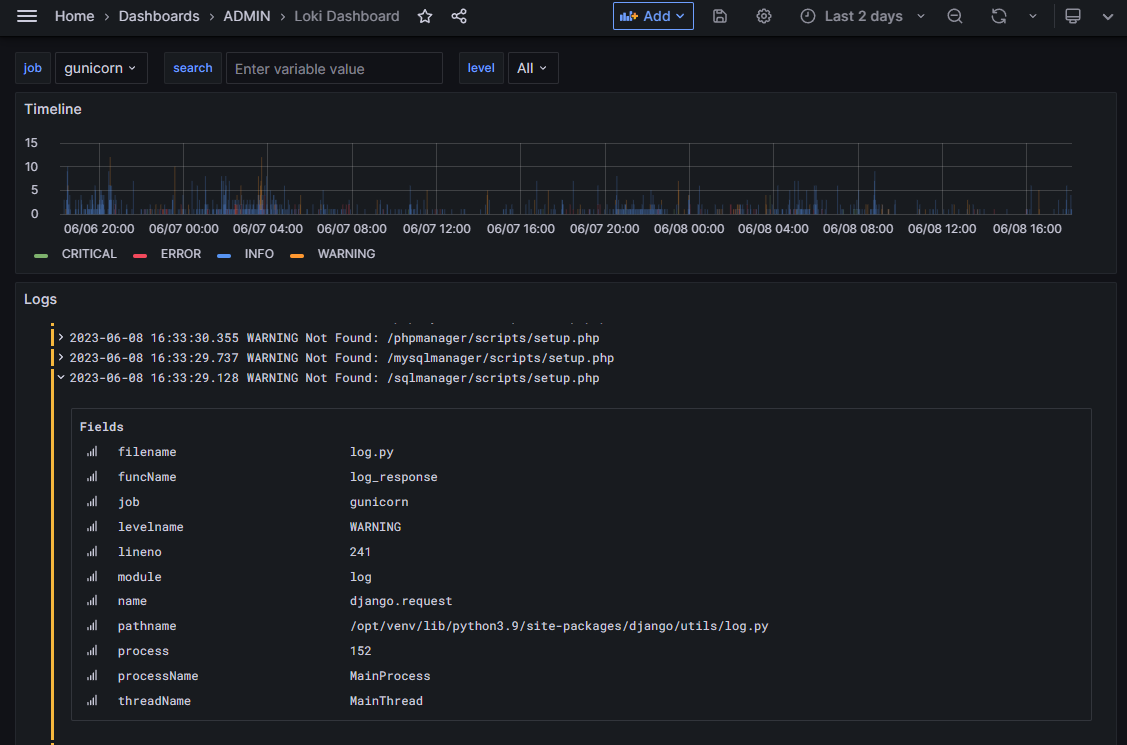Click the stats icon beside filename field
Viewport: 1127px width, 745px height.
pos(92,452)
